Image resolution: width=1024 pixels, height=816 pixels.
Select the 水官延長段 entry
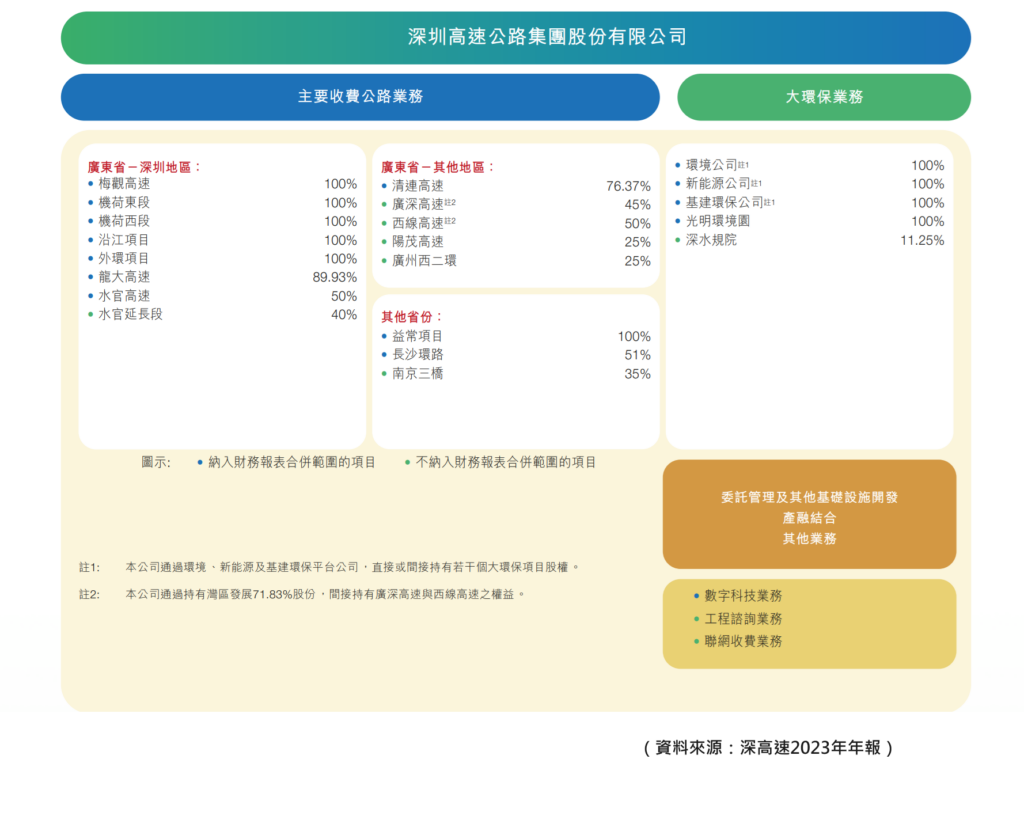tap(131, 315)
